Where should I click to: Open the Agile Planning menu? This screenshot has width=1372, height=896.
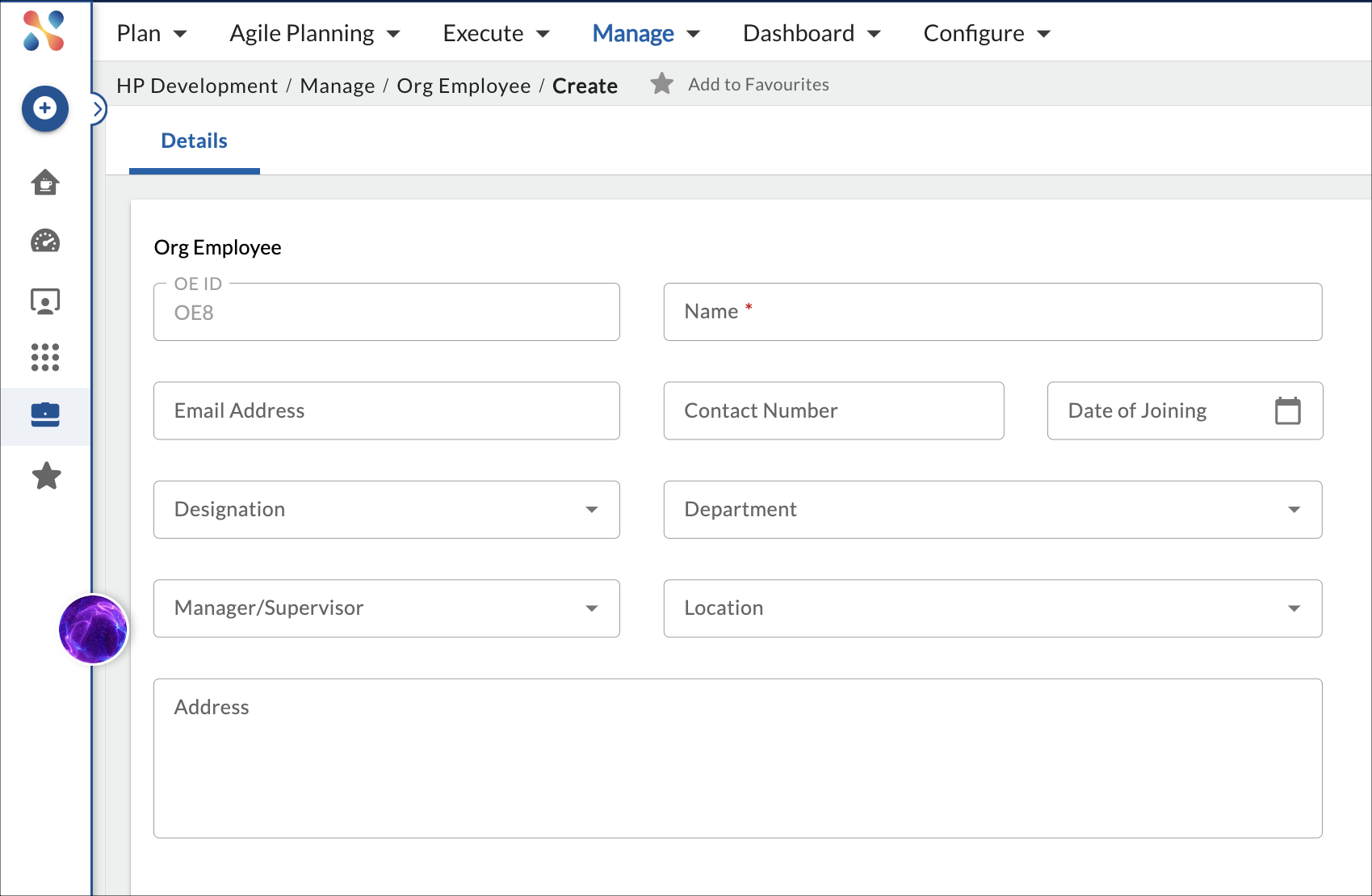314,33
